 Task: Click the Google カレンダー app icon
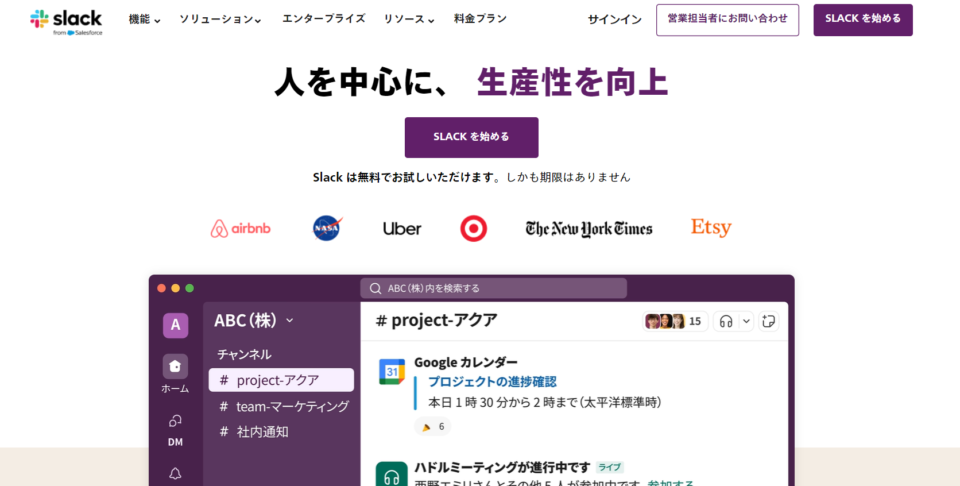(x=392, y=372)
